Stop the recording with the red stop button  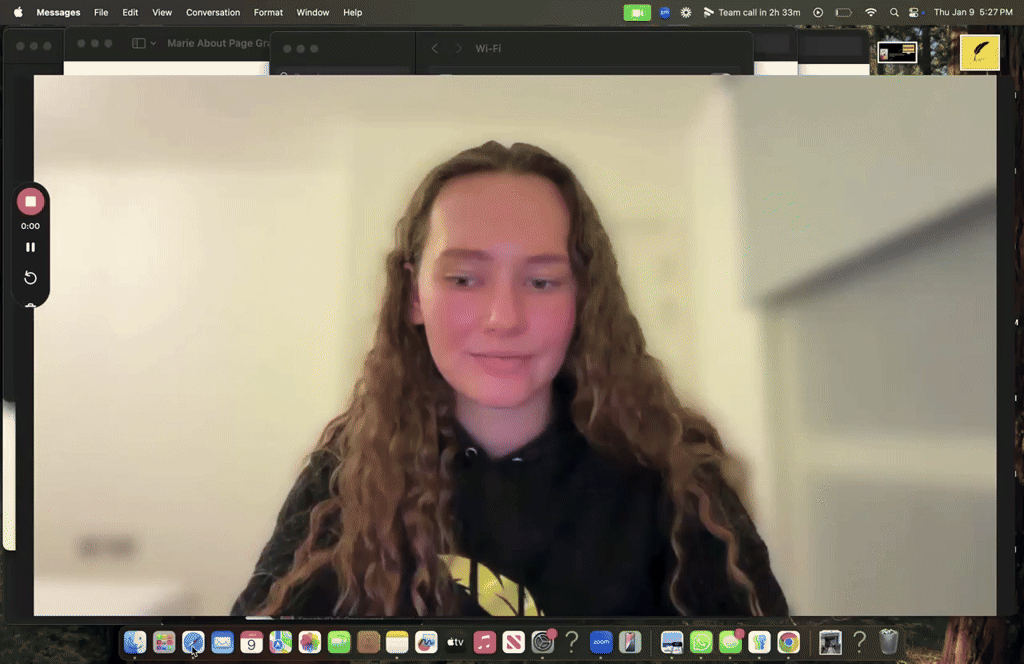pyautogui.click(x=30, y=201)
